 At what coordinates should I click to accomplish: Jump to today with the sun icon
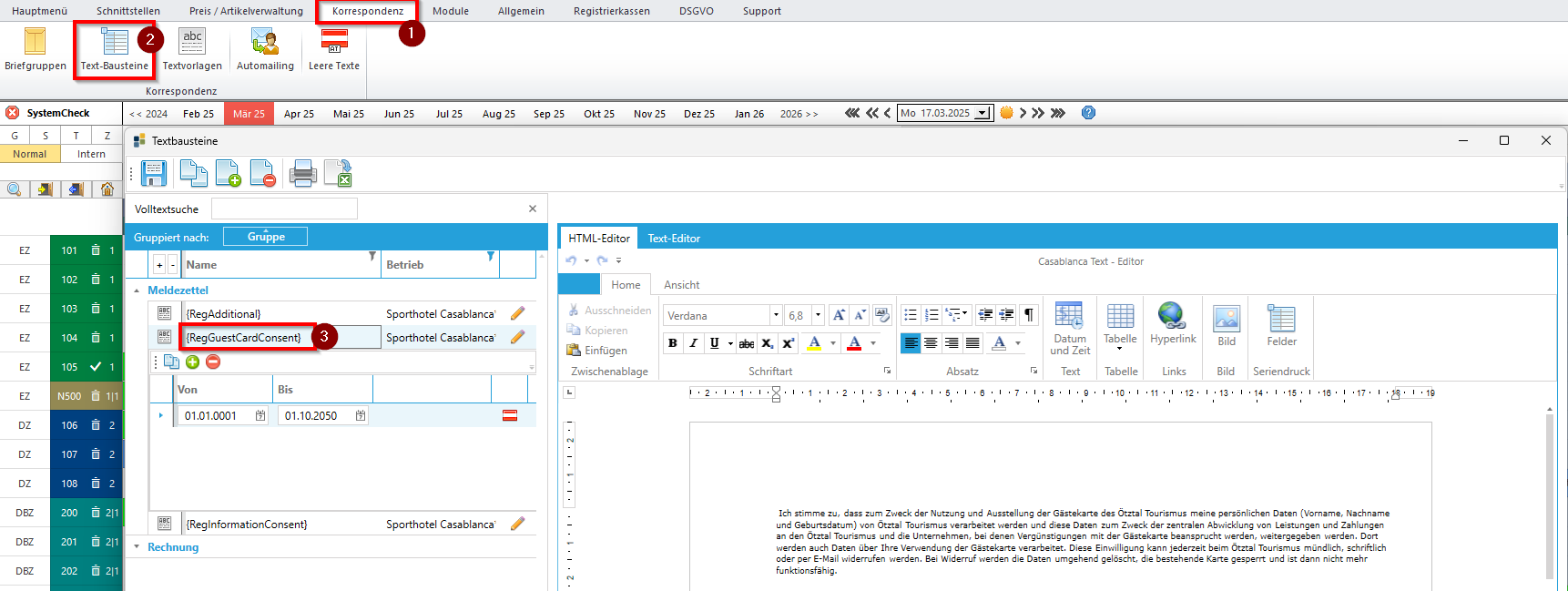point(1006,113)
